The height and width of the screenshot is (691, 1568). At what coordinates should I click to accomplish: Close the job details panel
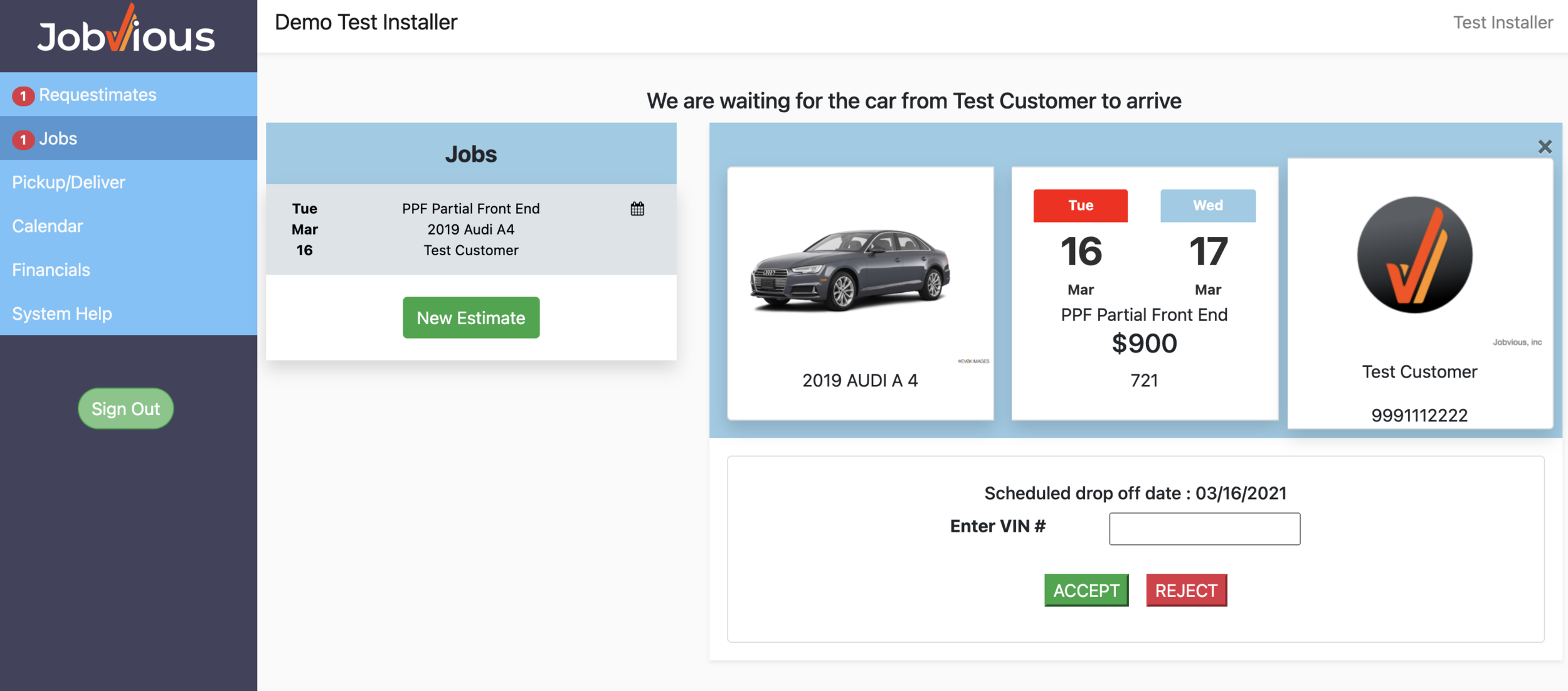(1545, 147)
